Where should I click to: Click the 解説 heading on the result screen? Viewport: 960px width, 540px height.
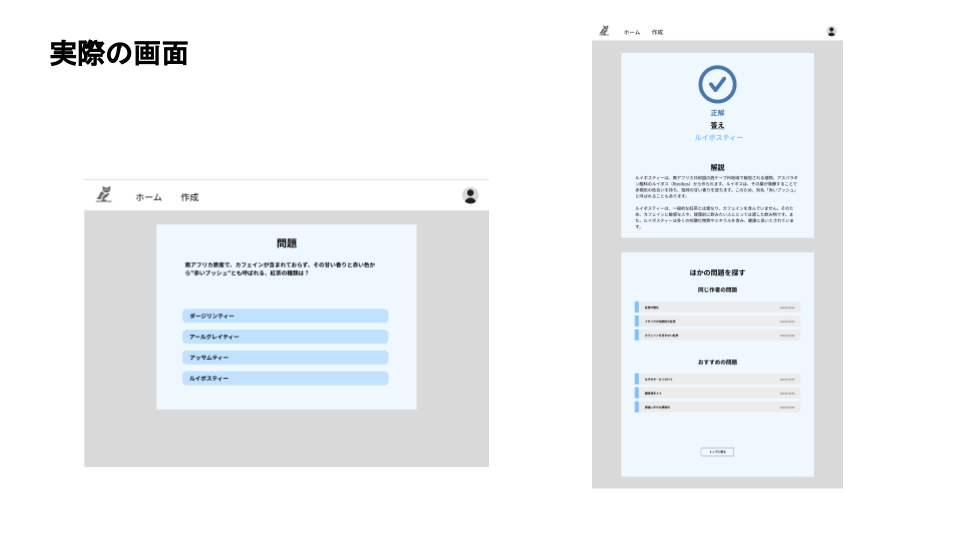pyautogui.click(x=717, y=168)
